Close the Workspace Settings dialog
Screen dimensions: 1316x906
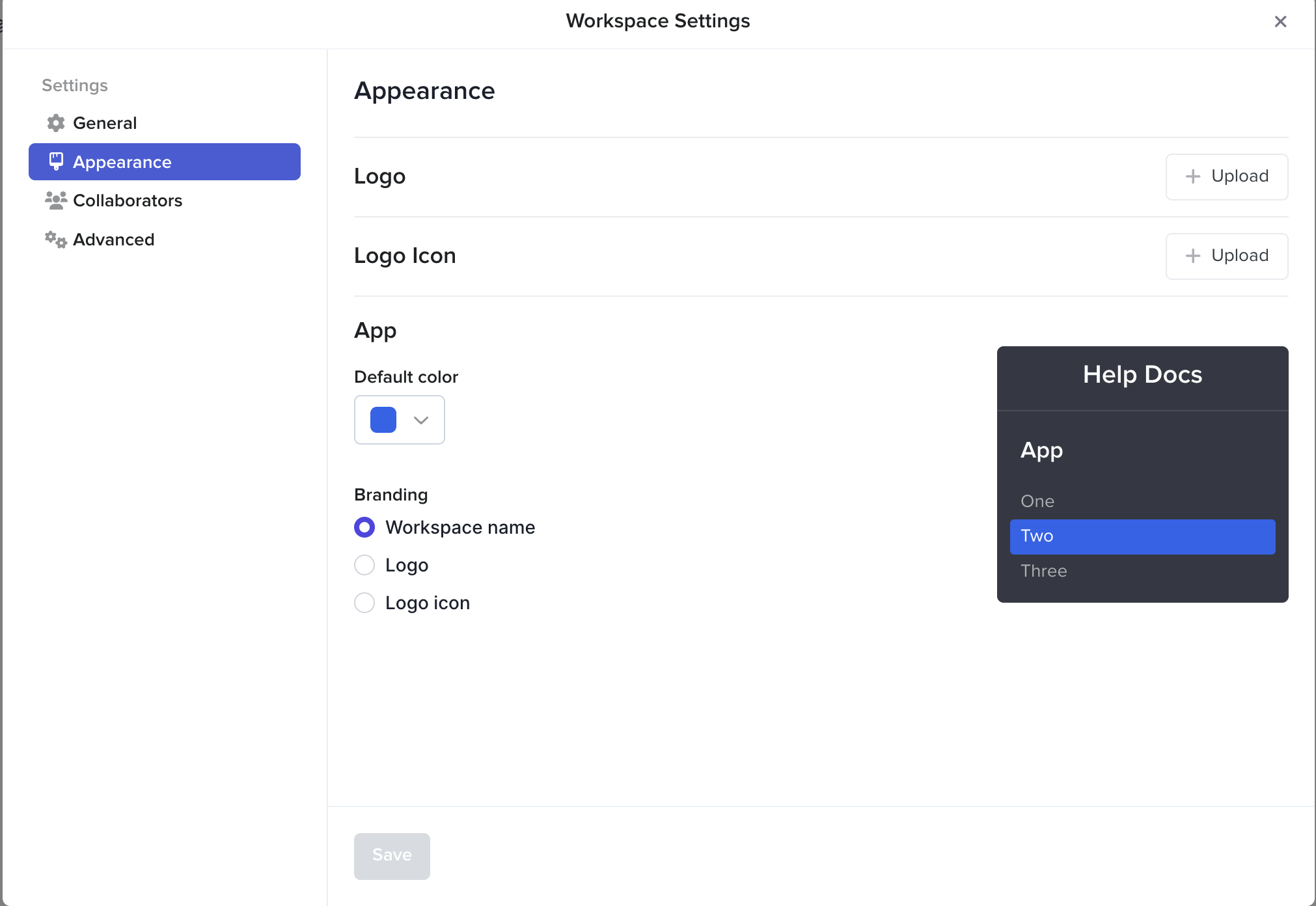1280,21
